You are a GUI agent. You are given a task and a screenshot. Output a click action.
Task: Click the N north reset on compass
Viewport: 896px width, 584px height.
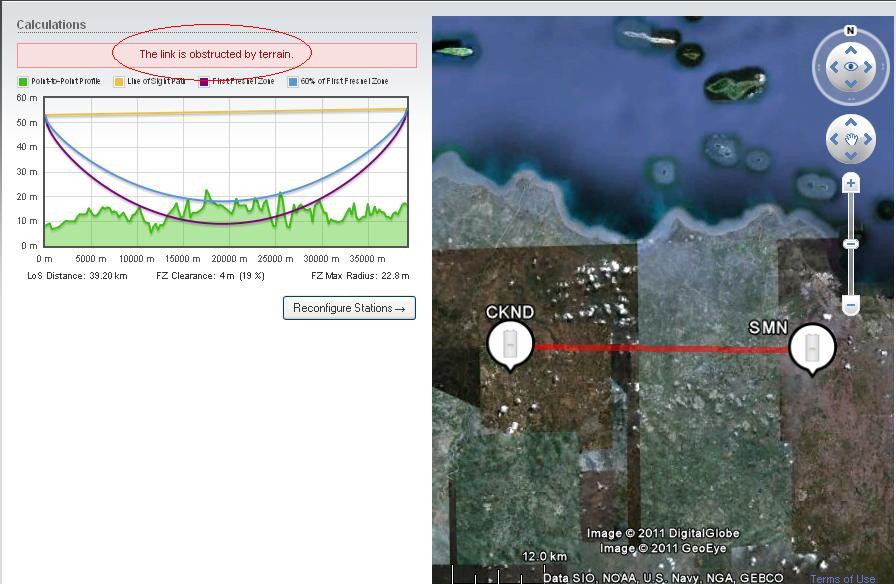850,31
